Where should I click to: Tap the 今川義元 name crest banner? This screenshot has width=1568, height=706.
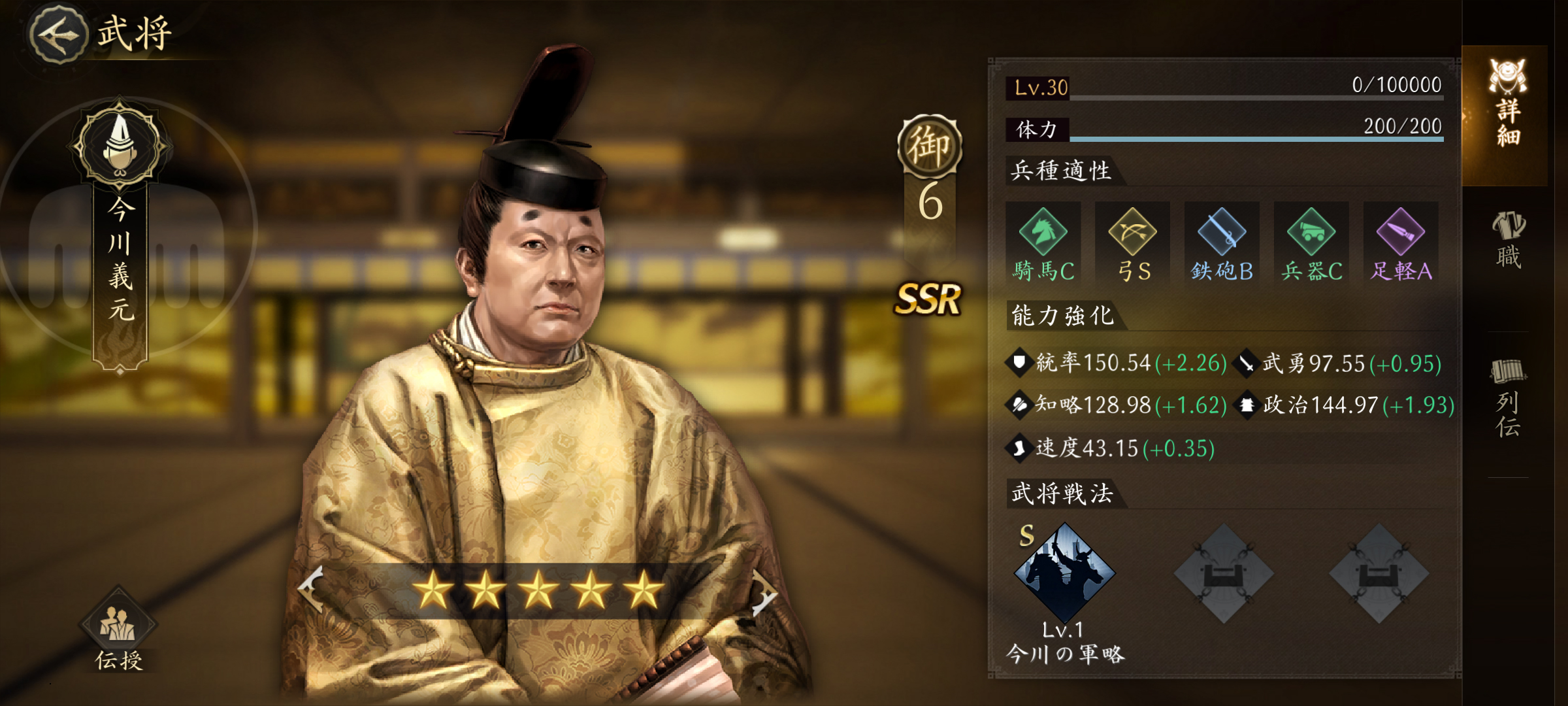(x=120, y=237)
